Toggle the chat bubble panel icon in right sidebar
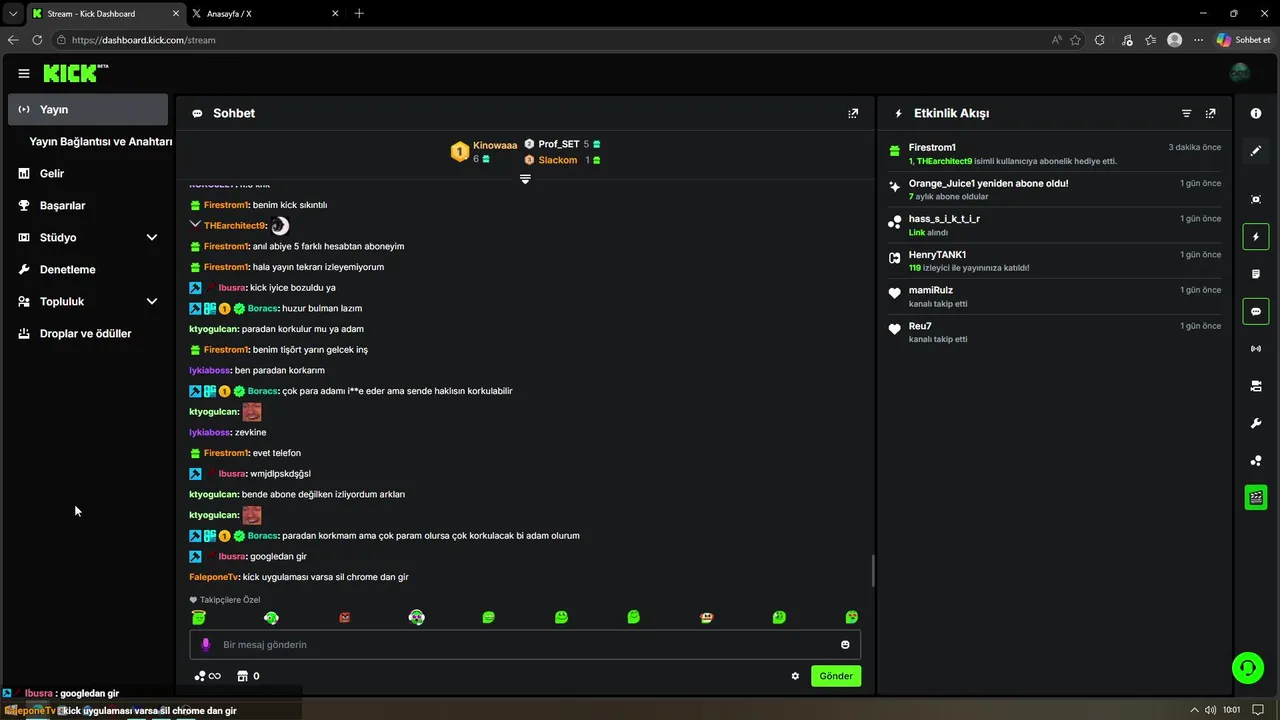1280x720 pixels. coord(1256,311)
